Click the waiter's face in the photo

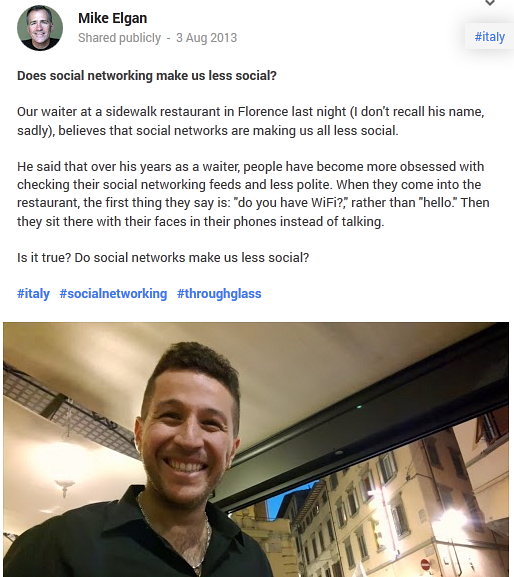(187, 438)
